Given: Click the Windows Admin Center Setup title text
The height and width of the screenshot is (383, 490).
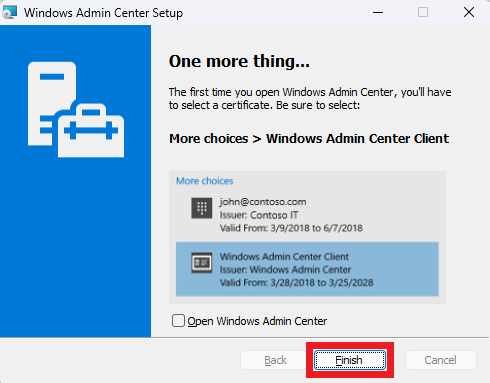Looking at the screenshot, I should (x=103, y=13).
